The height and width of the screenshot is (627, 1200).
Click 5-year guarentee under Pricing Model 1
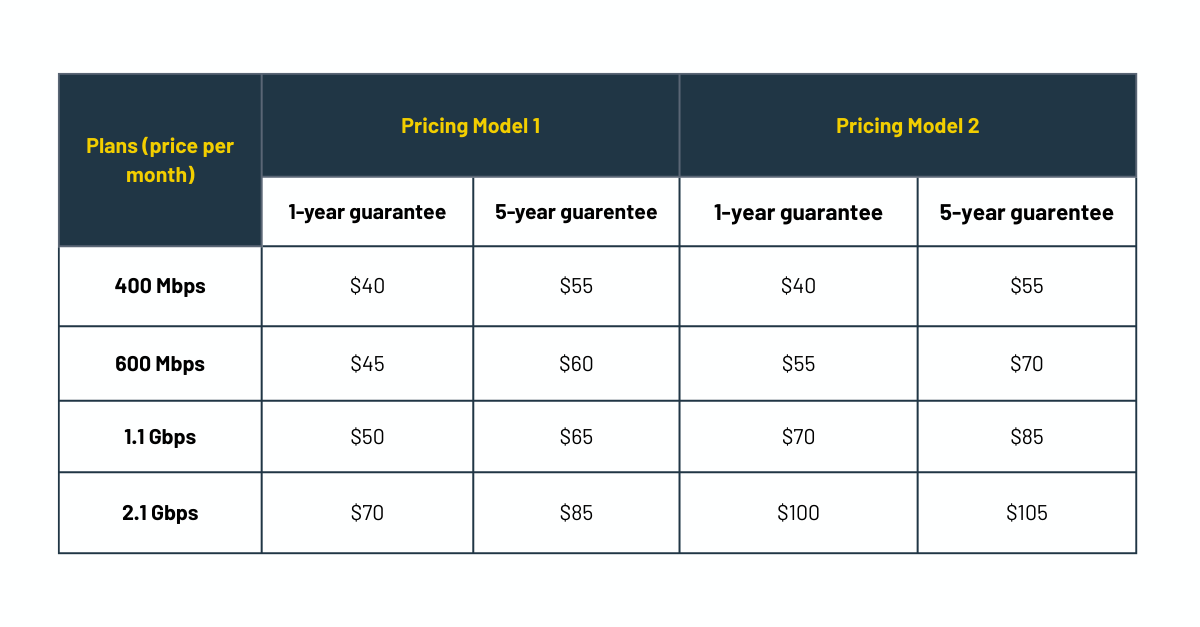pyautogui.click(x=576, y=212)
